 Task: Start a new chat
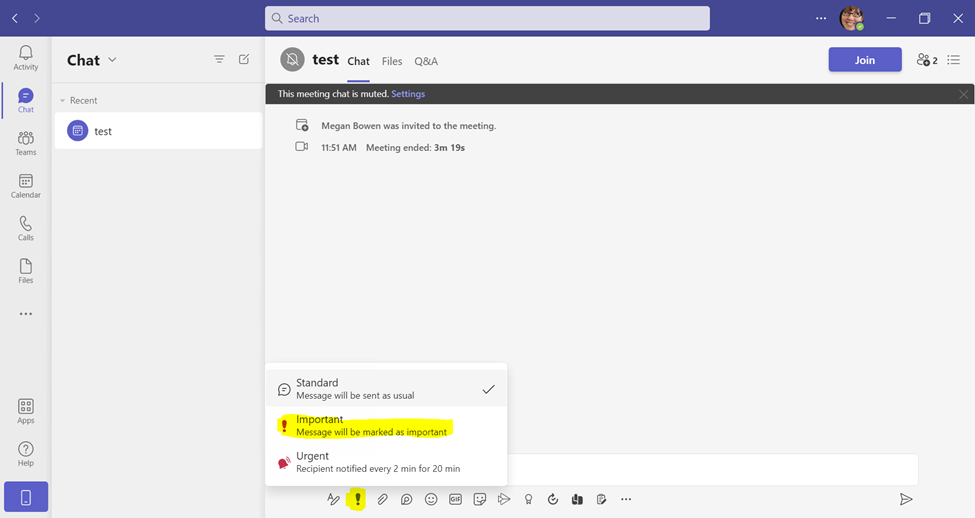coord(244,59)
